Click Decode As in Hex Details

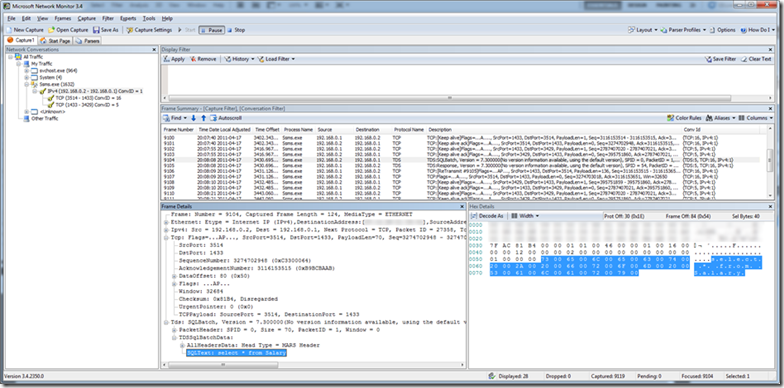point(487,216)
